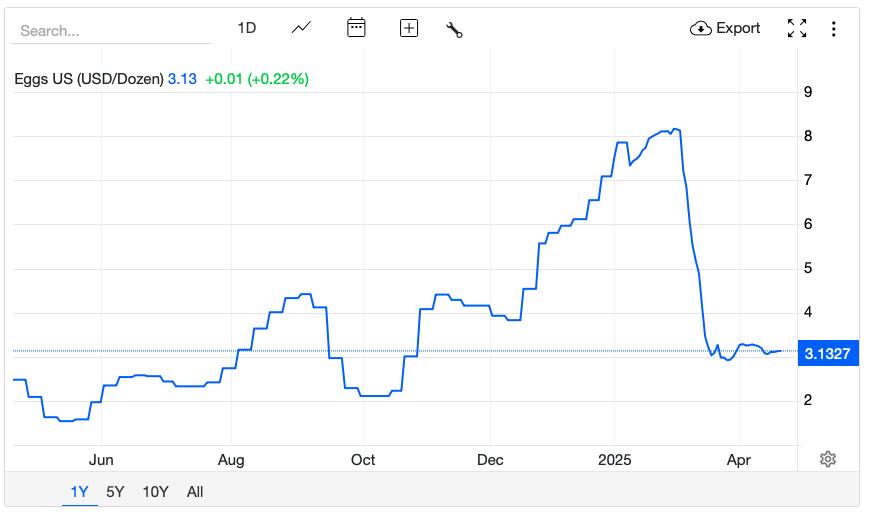877x527 pixels.
Task: Click the Eggs US (USD/Dozen) series label
Action: click(x=89, y=79)
